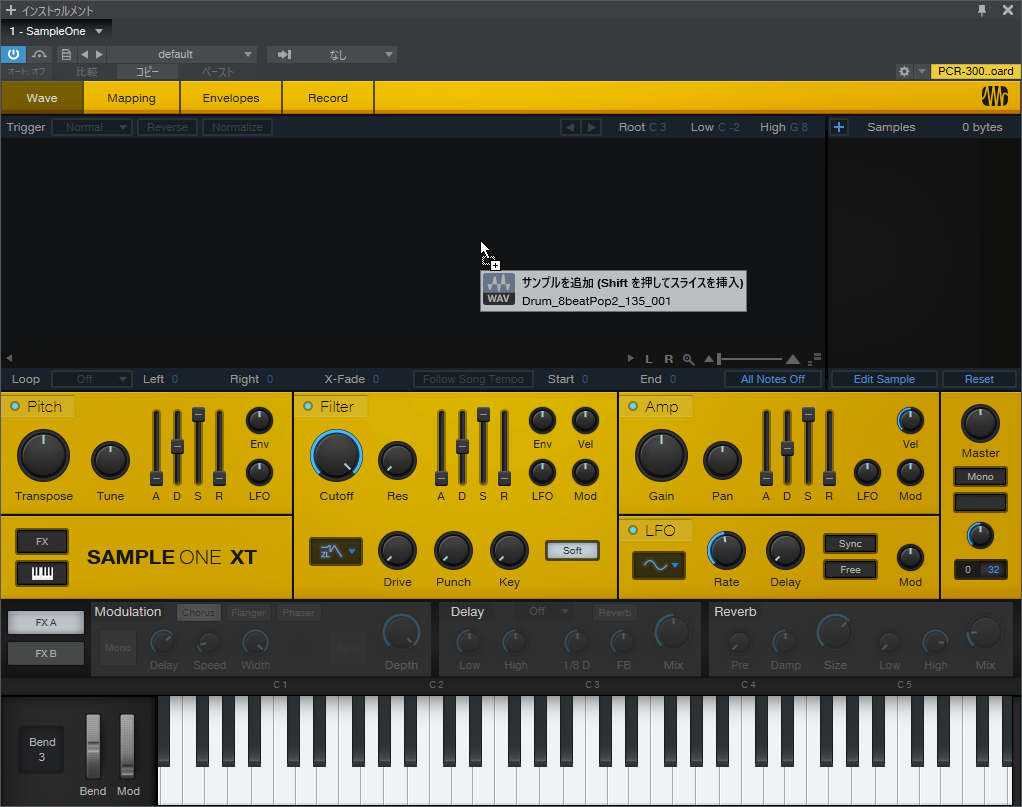This screenshot has height=807, width=1022.
Task: Add a new instrument with plus icon
Action: point(10,10)
